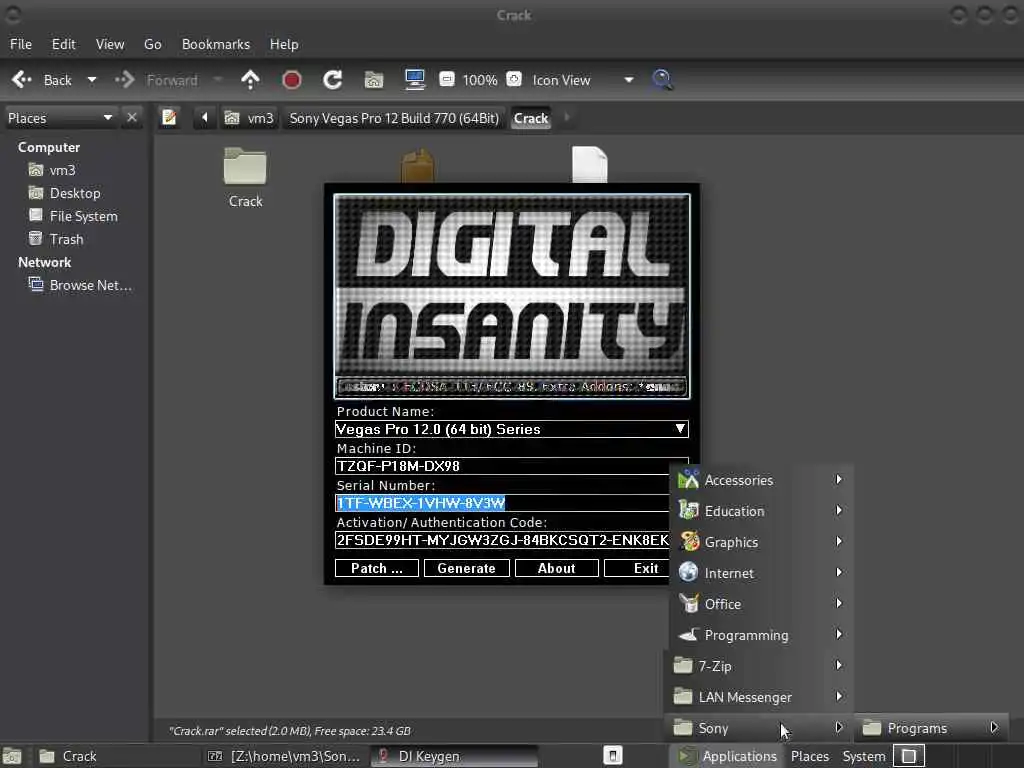Click the red Stop loading icon

coord(292,80)
